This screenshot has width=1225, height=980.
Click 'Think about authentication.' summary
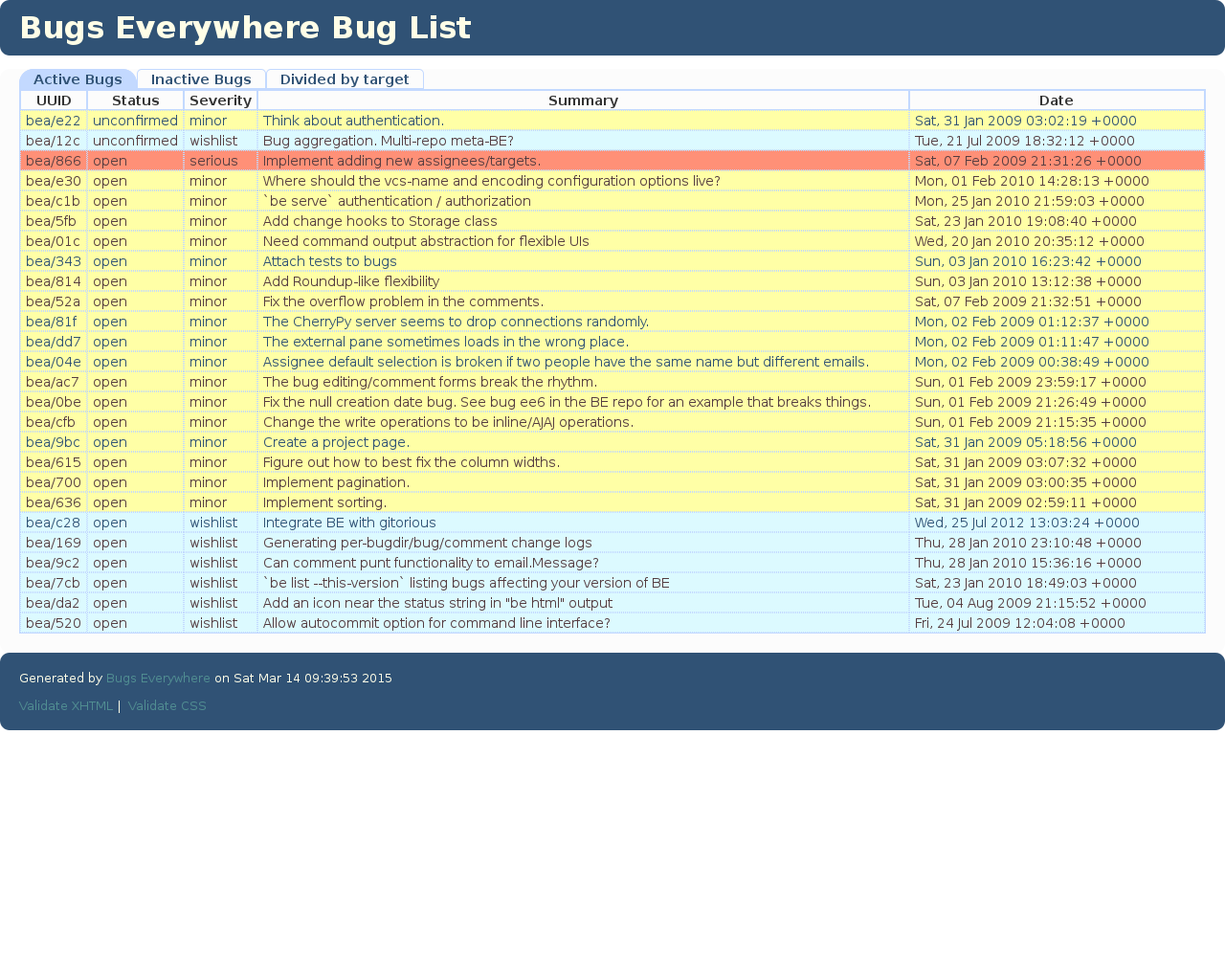tap(353, 121)
